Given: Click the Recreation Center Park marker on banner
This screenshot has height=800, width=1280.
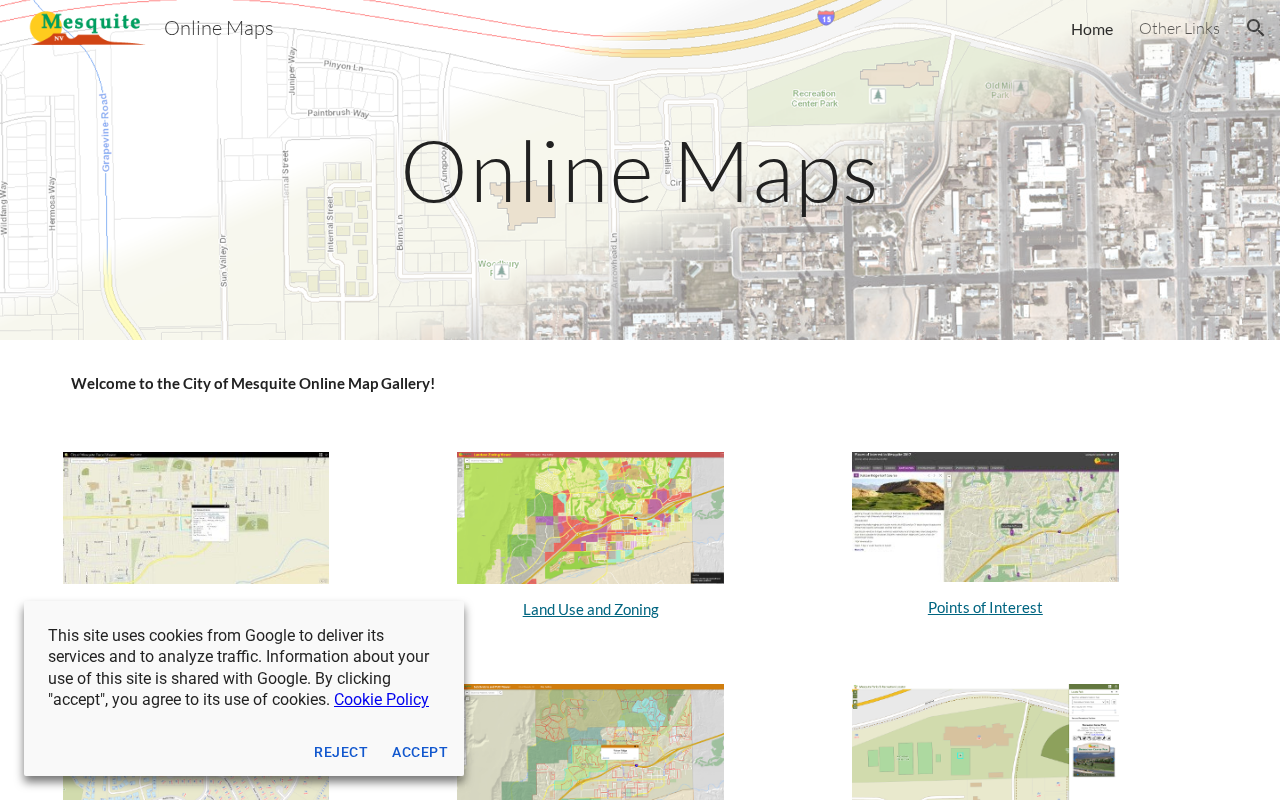Looking at the screenshot, I should [878, 95].
